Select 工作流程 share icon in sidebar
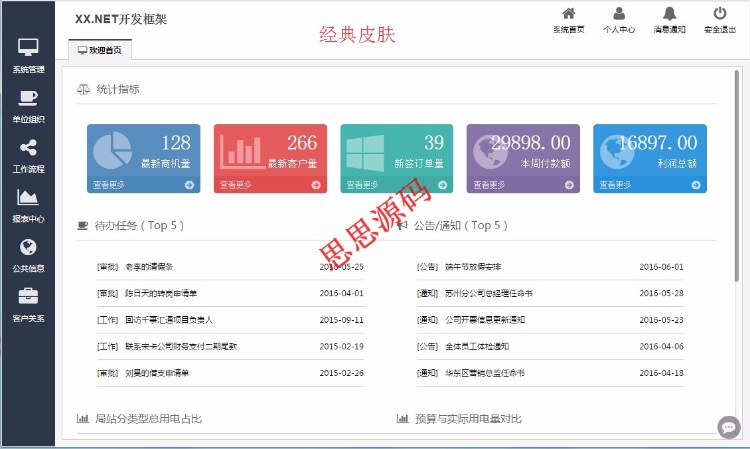750x449 pixels. (x=27, y=154)
